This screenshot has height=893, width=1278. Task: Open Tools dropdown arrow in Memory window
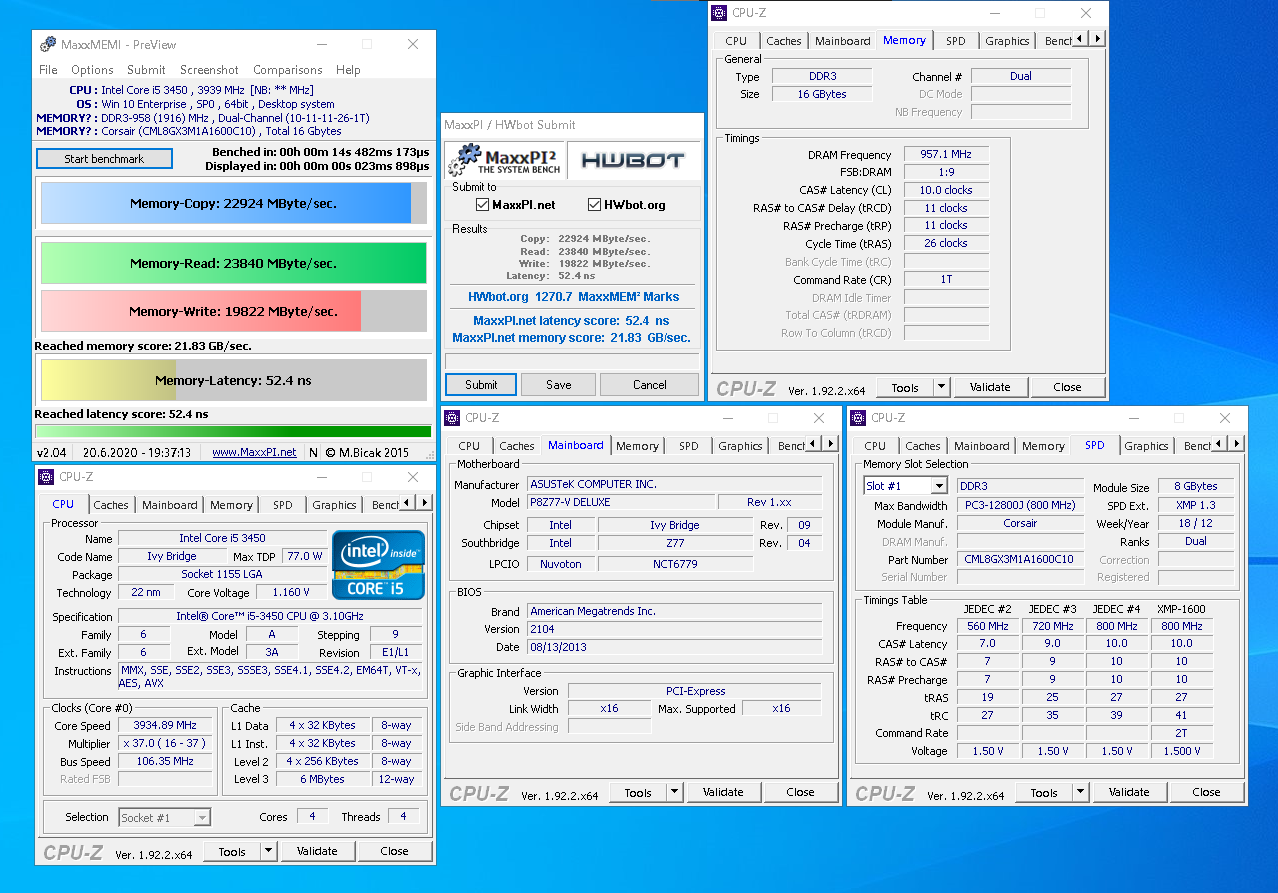(941, 387)
